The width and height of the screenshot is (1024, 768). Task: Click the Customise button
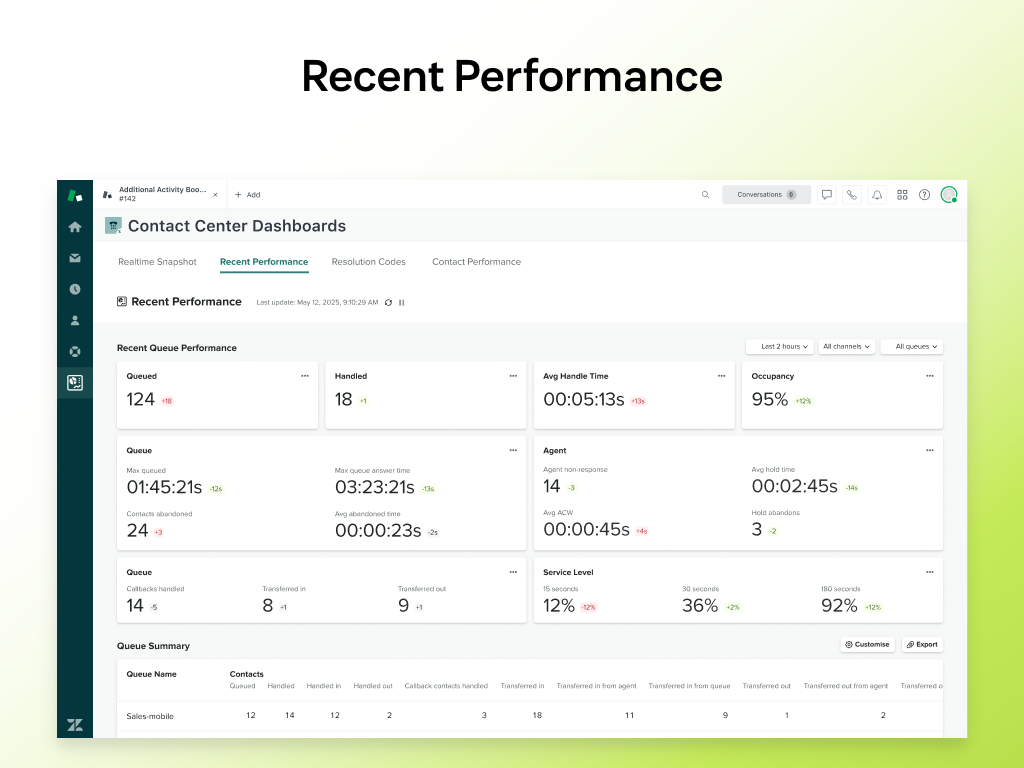click(867, 645)
